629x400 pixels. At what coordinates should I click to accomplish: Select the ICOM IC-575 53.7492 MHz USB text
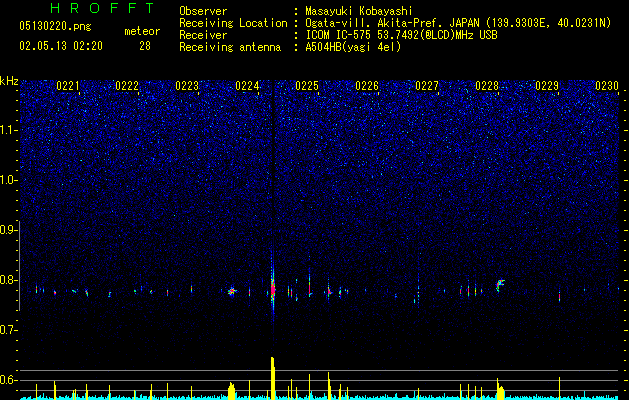(x=401, y=35)
